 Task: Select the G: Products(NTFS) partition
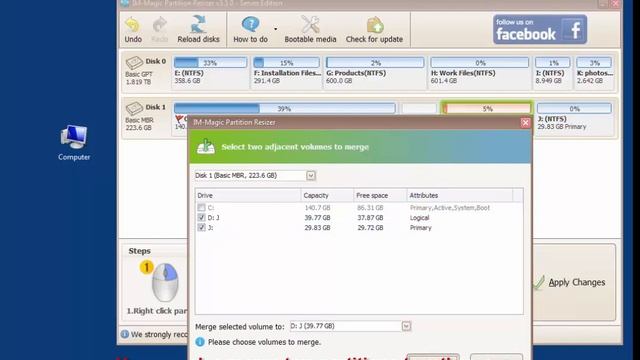point(375,72)
